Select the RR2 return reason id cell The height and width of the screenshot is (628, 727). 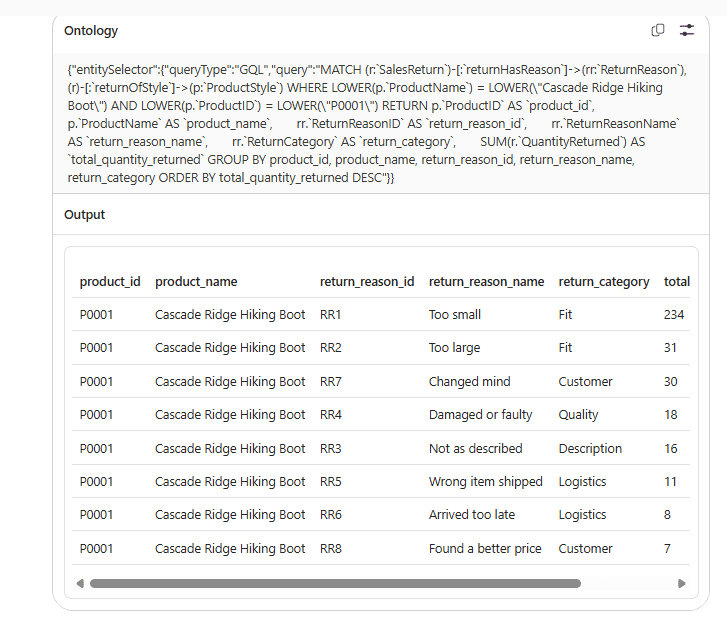point(331,347)
